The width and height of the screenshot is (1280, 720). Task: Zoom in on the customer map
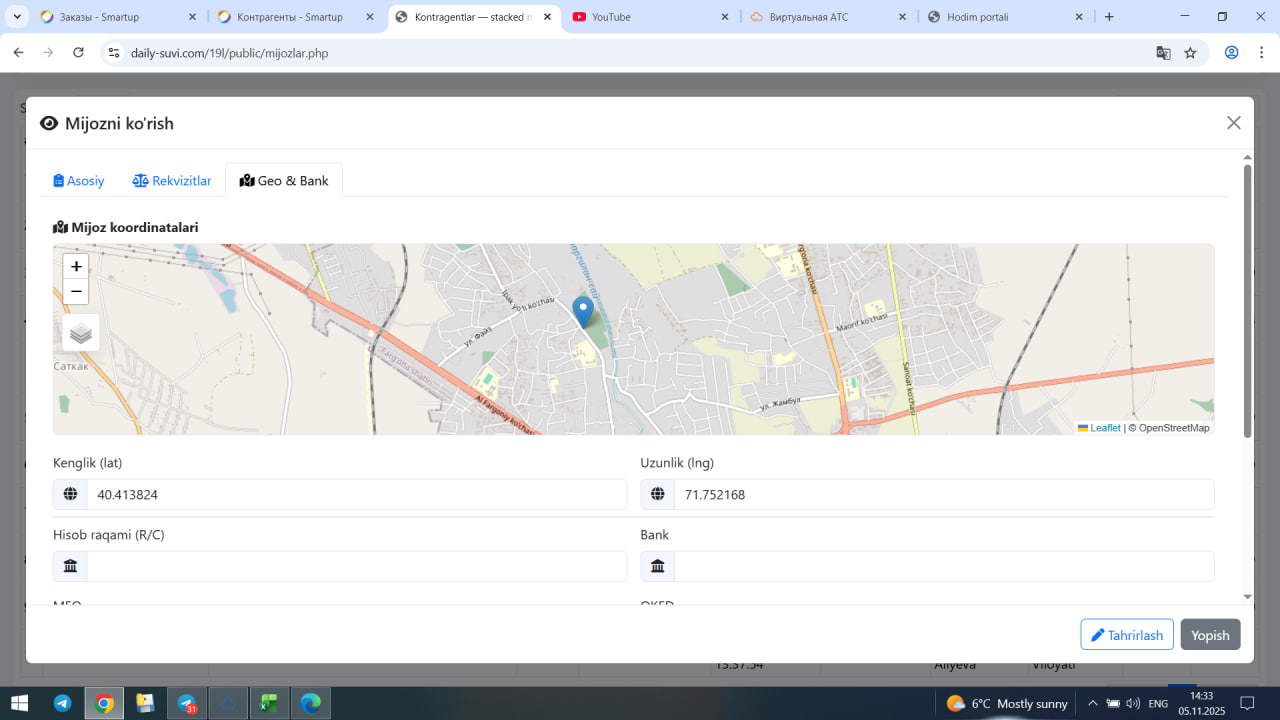76,266
